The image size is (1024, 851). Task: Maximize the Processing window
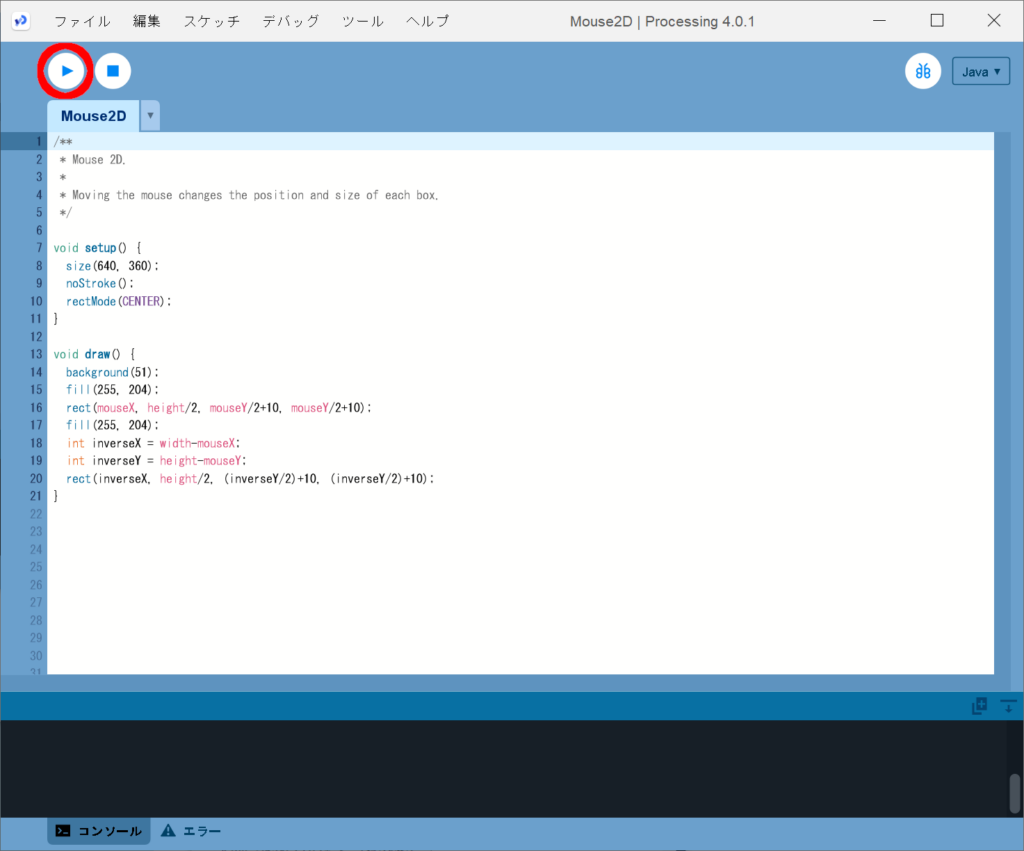[x=937, y=21]
